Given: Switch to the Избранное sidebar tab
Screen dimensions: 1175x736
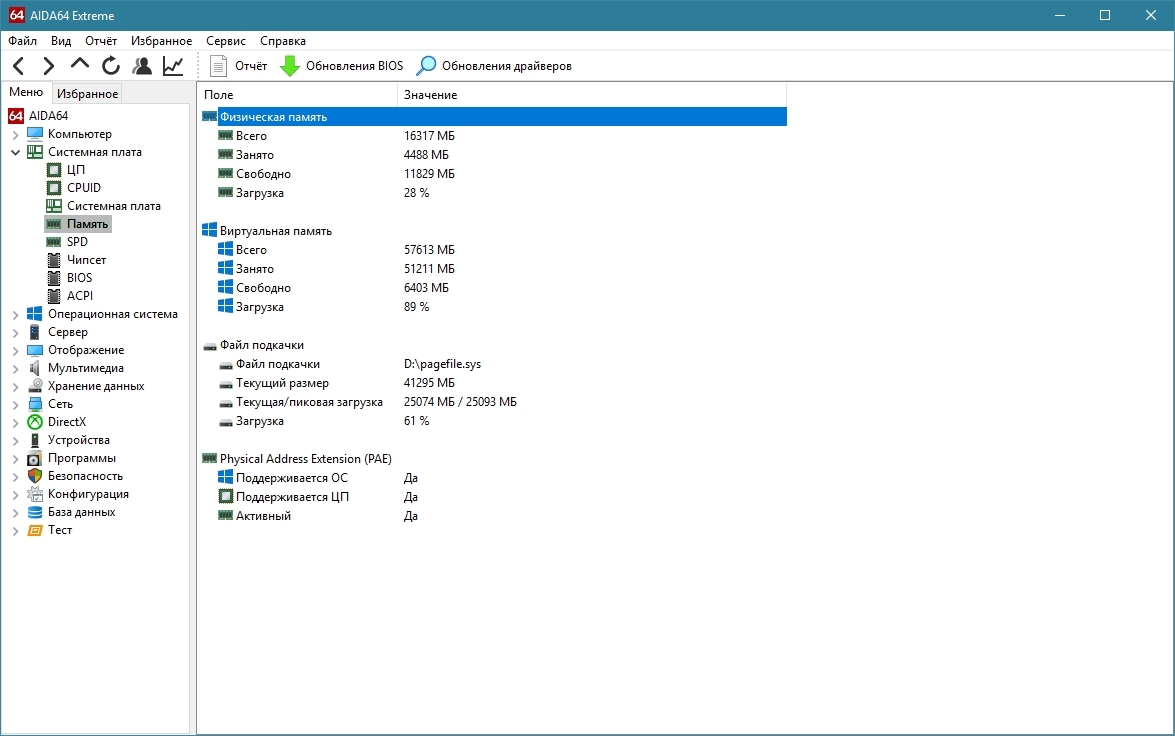Looking at the screenshot, I should pos(88,94).
